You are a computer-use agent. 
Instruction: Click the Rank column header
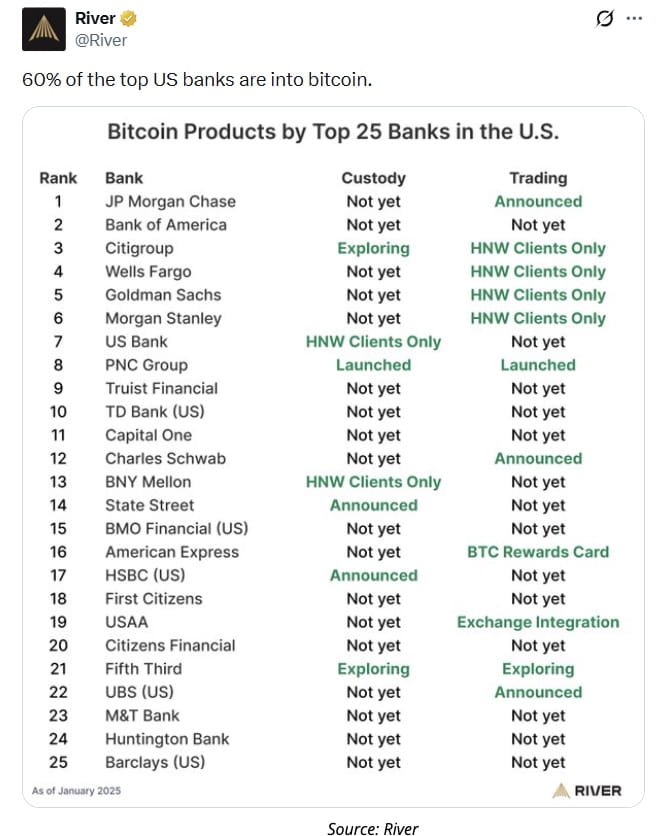tap(58, 178)
